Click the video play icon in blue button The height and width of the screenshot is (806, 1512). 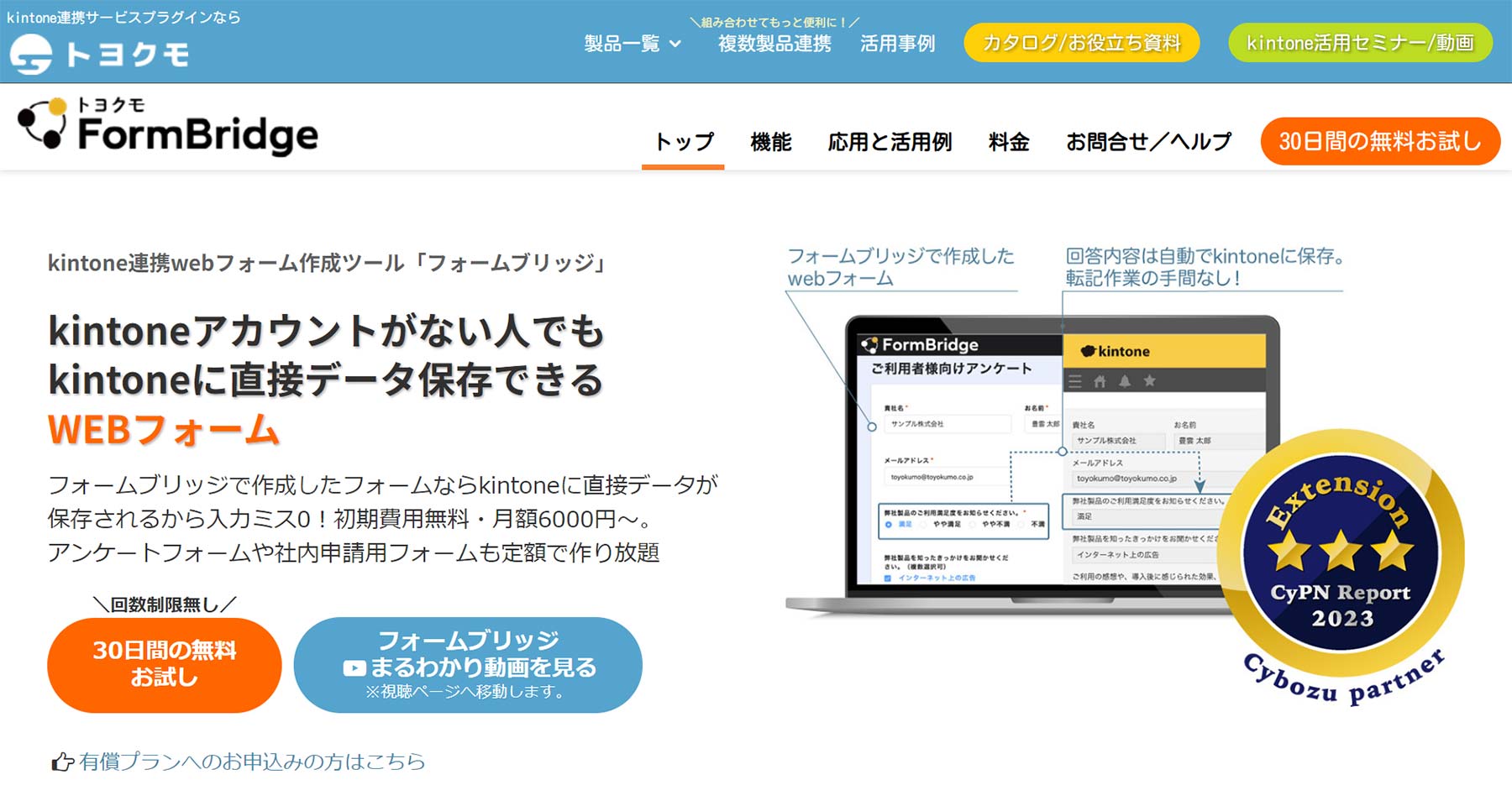354,668
